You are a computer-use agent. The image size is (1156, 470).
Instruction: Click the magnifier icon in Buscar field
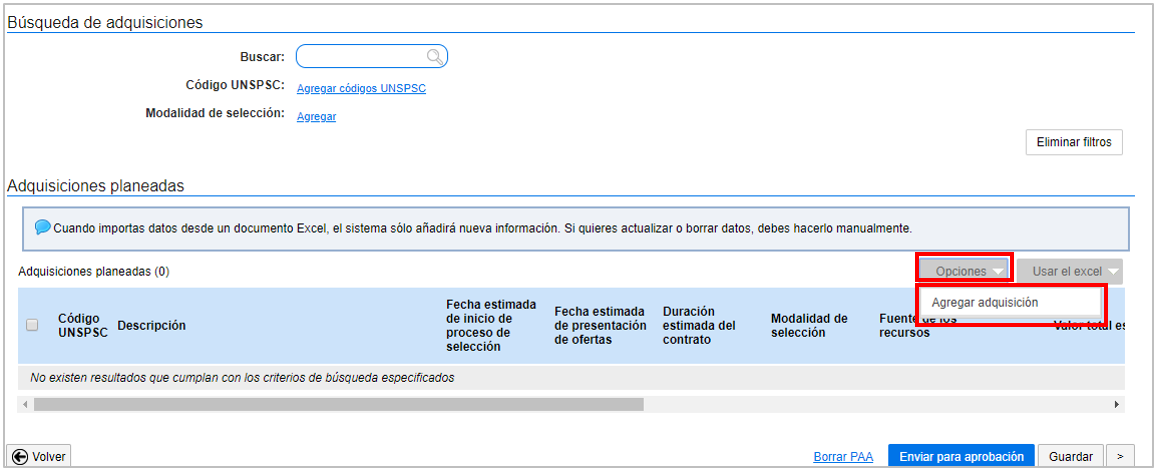click(x=435, y=57)
